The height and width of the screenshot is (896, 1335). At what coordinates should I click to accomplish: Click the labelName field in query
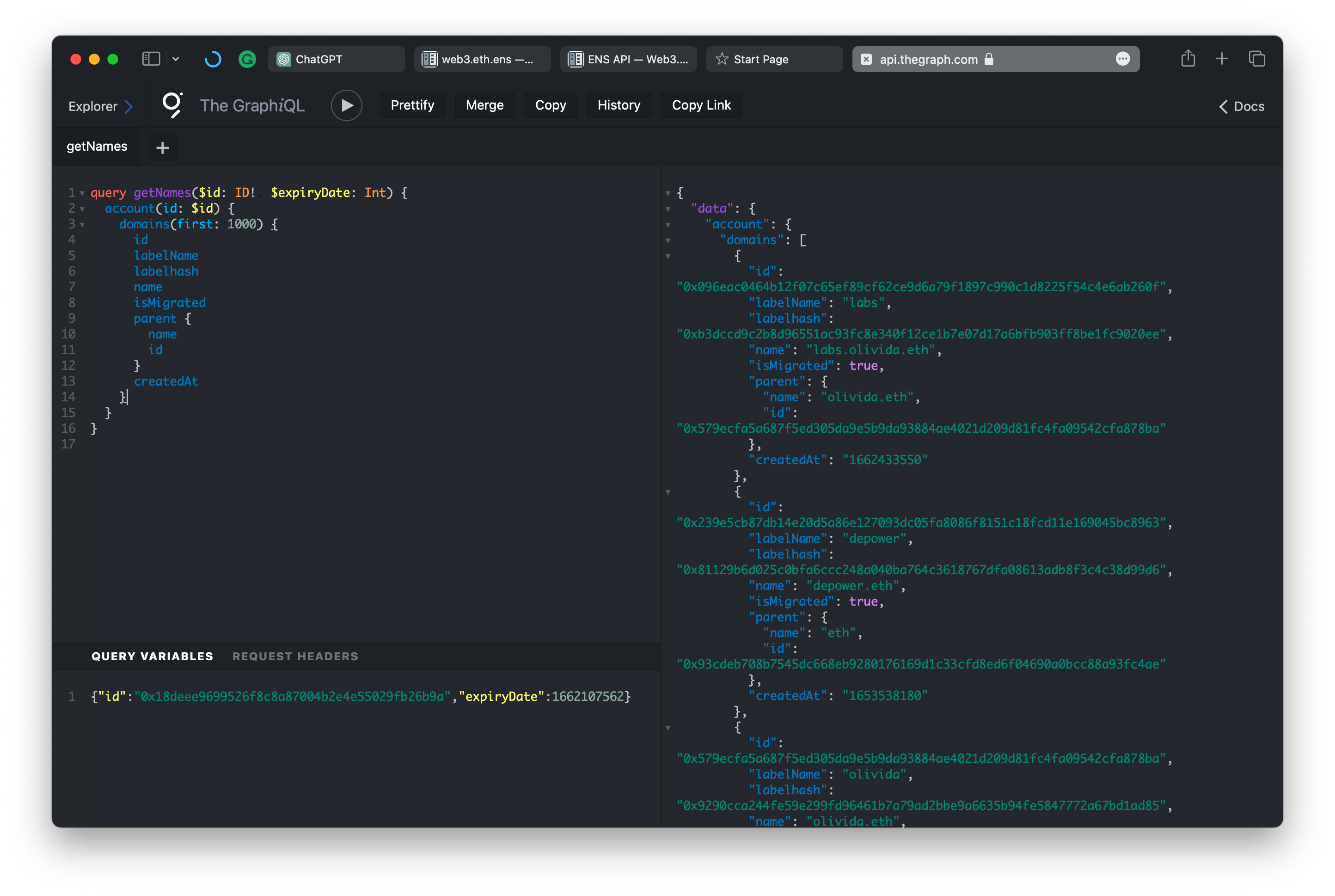pyautogui.click(x=165, y=255)
